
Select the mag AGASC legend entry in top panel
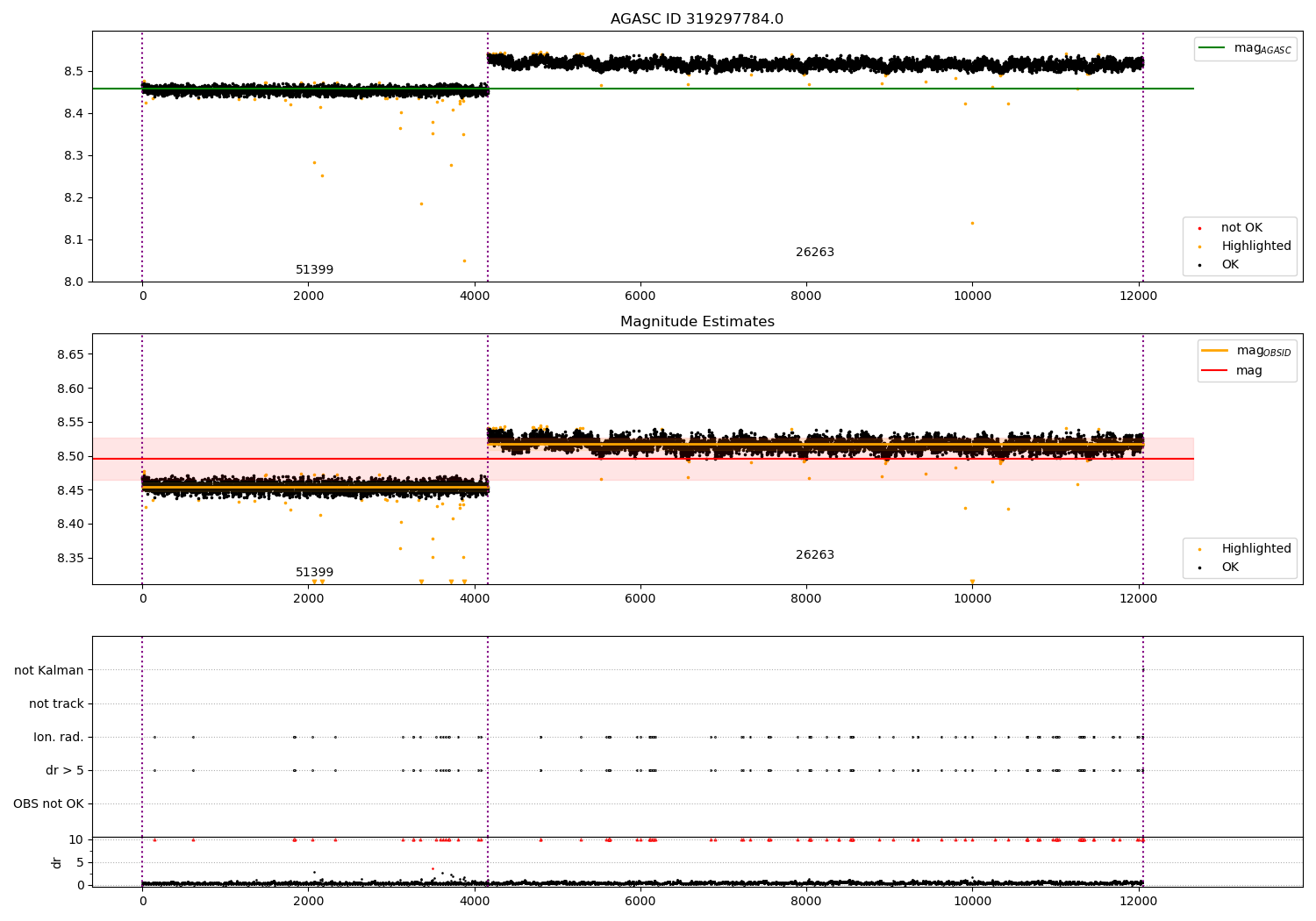[x=1245, y=48]
